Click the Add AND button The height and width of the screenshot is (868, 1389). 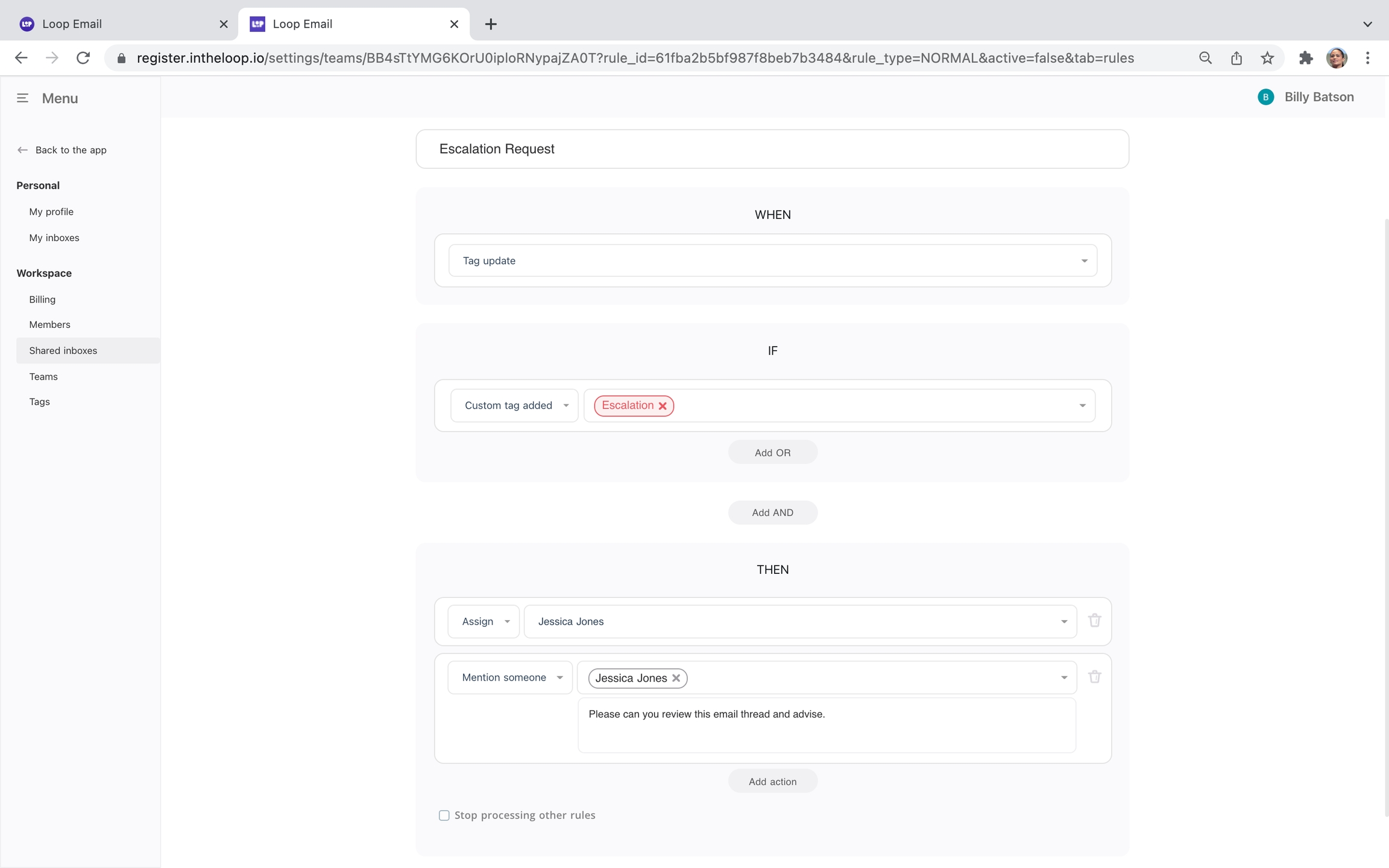coord(772,512)
